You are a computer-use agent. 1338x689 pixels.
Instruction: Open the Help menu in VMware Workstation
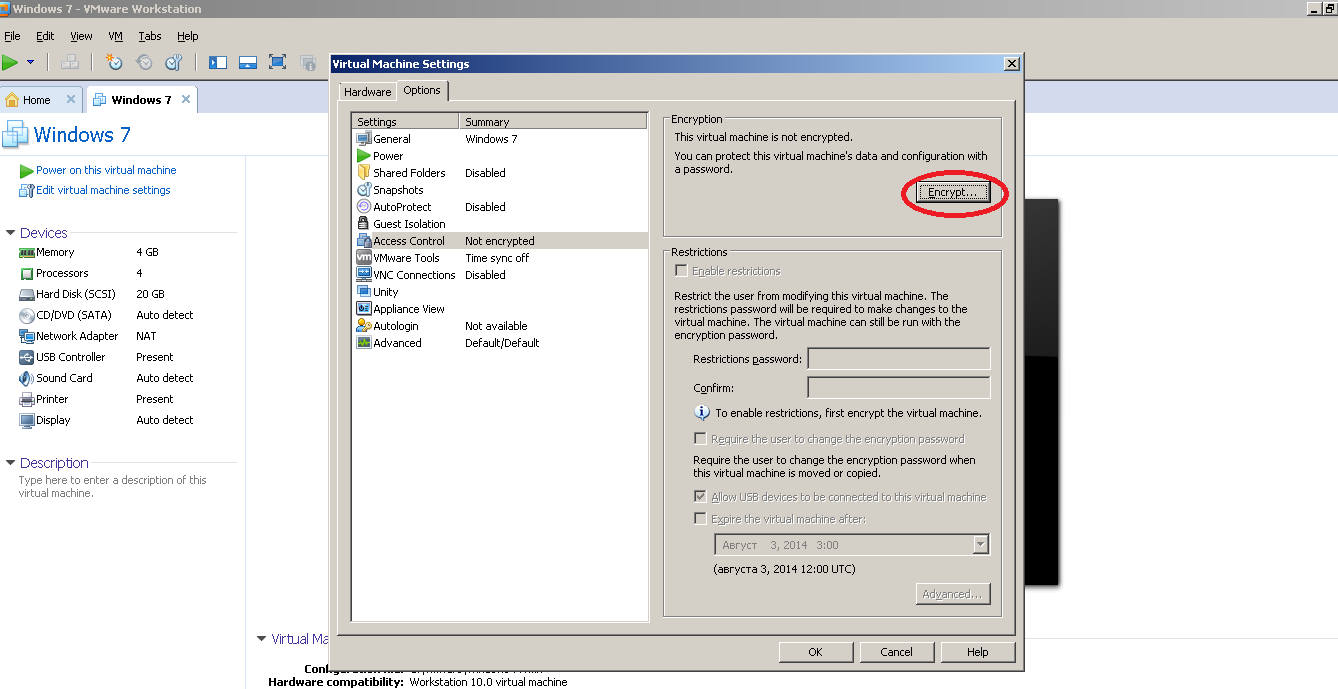(188, 36)
